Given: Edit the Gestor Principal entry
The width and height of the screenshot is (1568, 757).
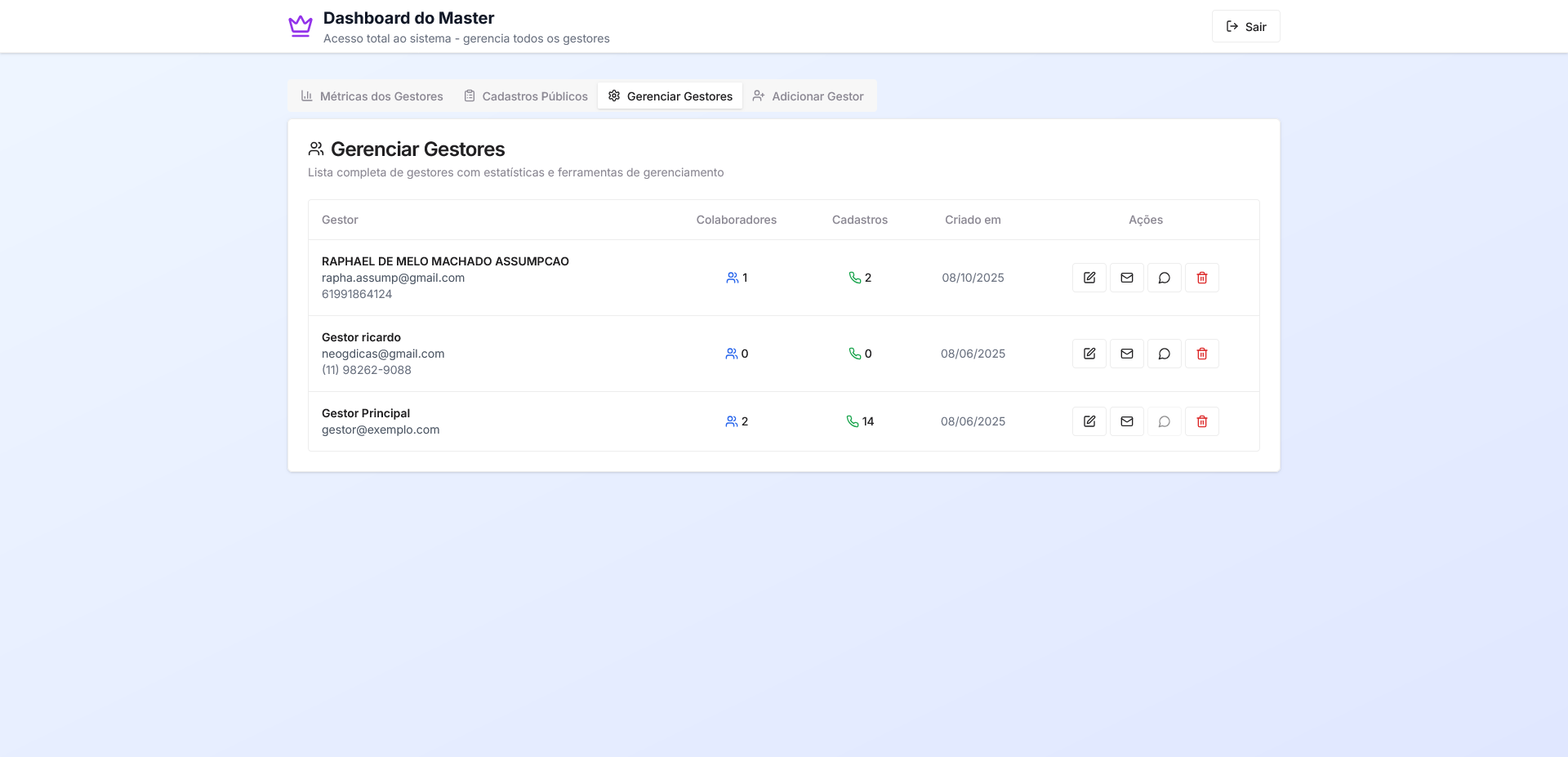Looking at the screenshot, I should (x=1089, y=421).
